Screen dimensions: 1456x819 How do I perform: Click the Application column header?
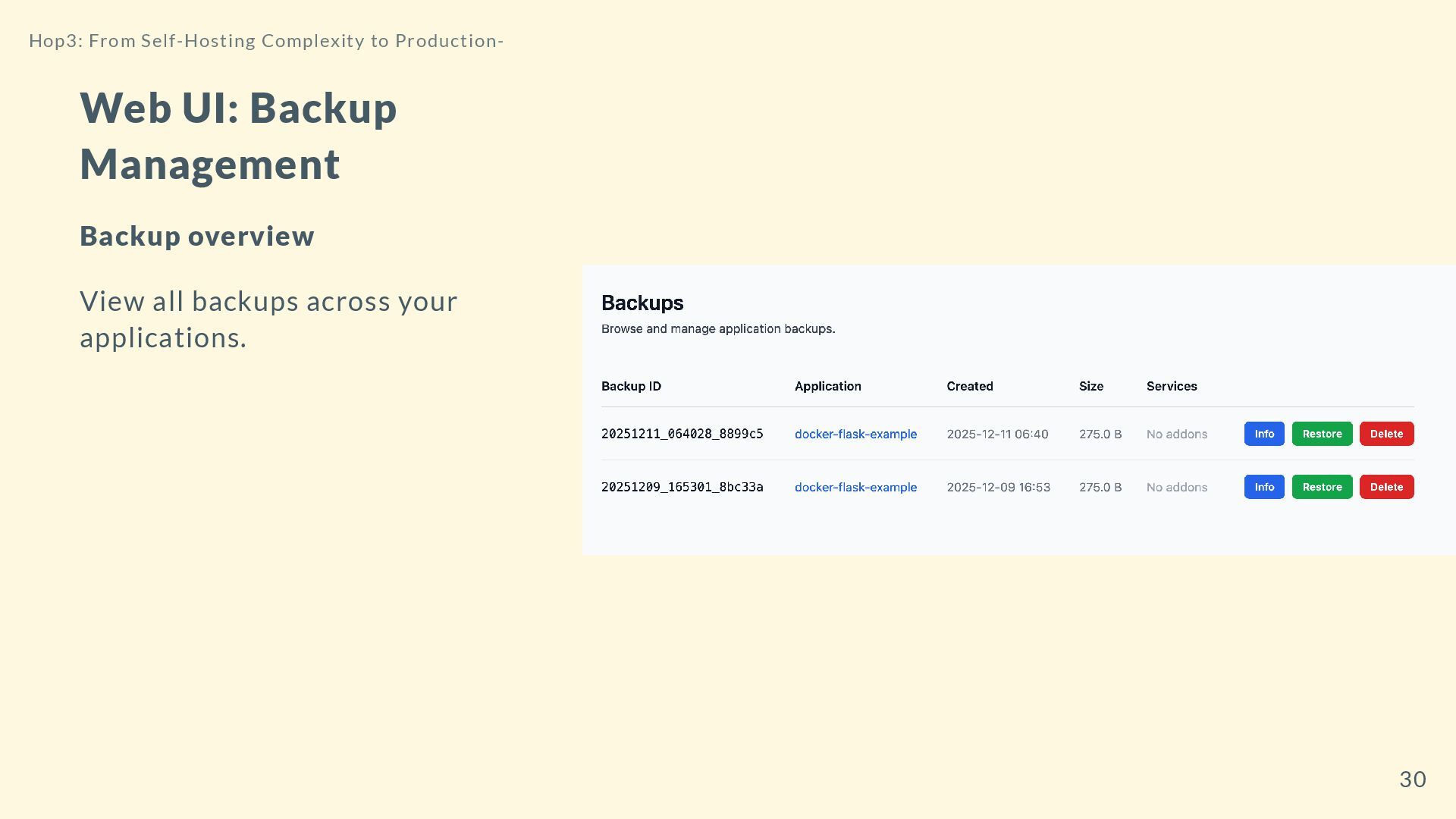[x=827, y=386]
